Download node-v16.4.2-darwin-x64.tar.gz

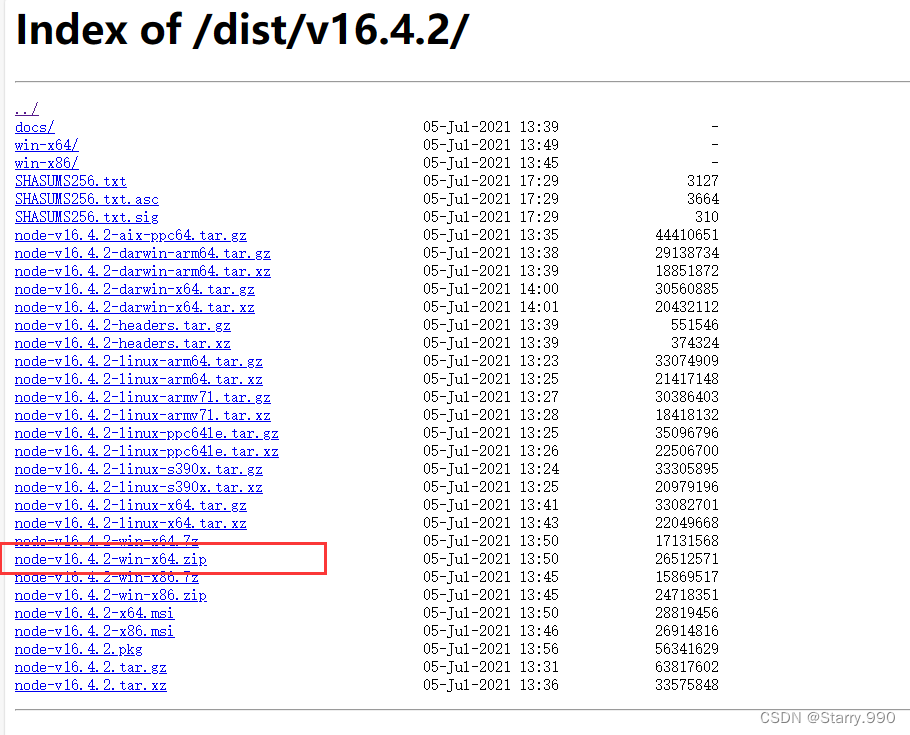point(135,289)
